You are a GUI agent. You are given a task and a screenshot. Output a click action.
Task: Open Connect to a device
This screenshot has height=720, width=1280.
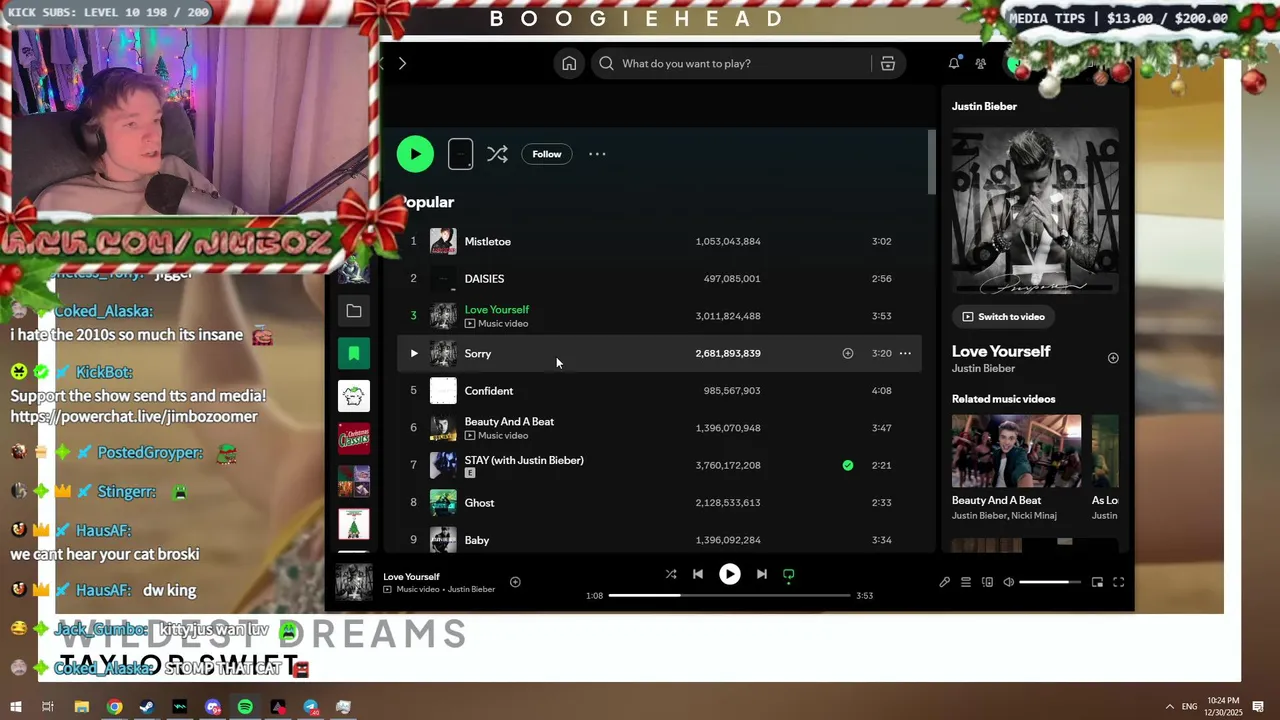[987, 582]
